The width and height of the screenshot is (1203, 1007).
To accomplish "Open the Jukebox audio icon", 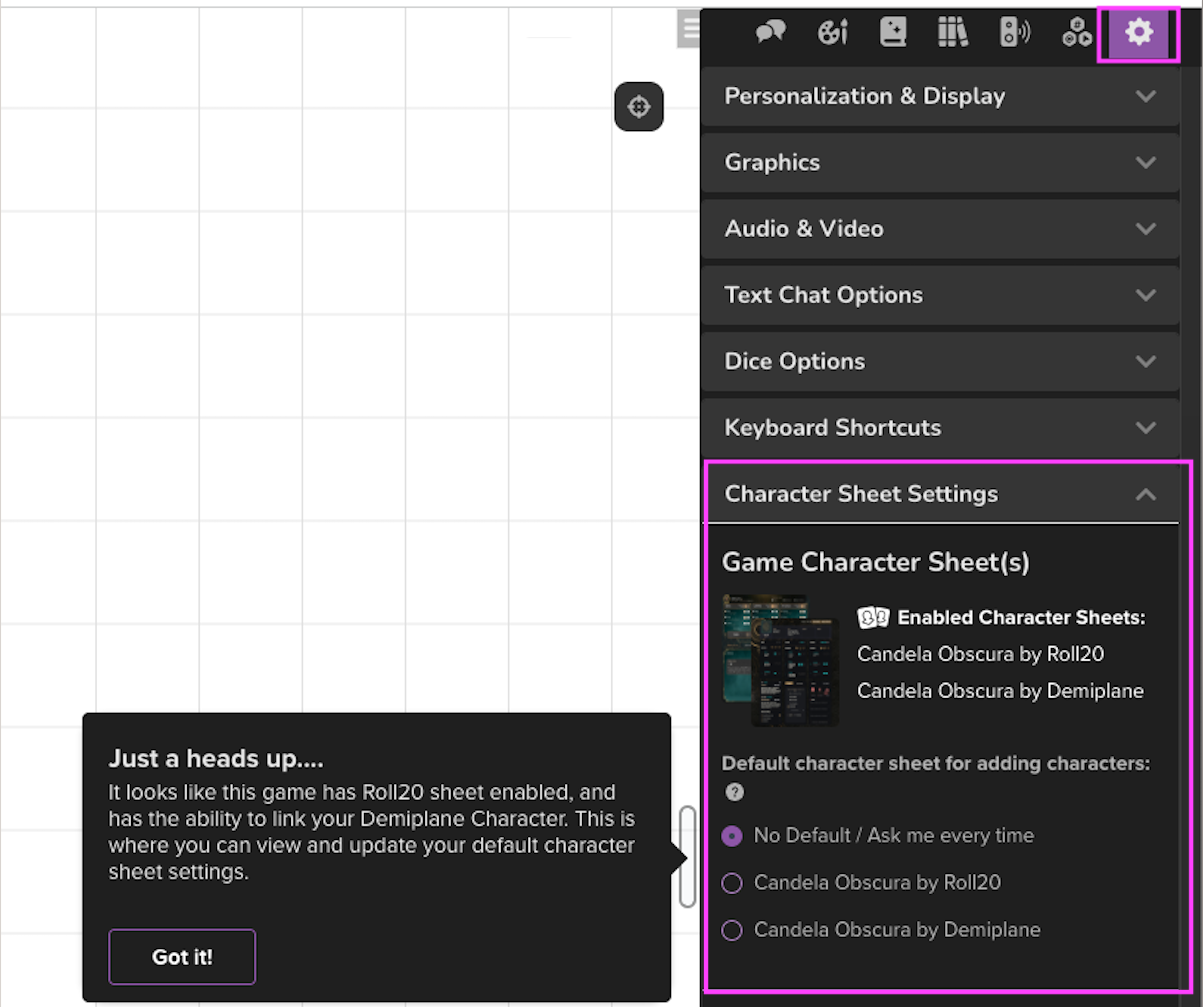I will pos(1015,33).
